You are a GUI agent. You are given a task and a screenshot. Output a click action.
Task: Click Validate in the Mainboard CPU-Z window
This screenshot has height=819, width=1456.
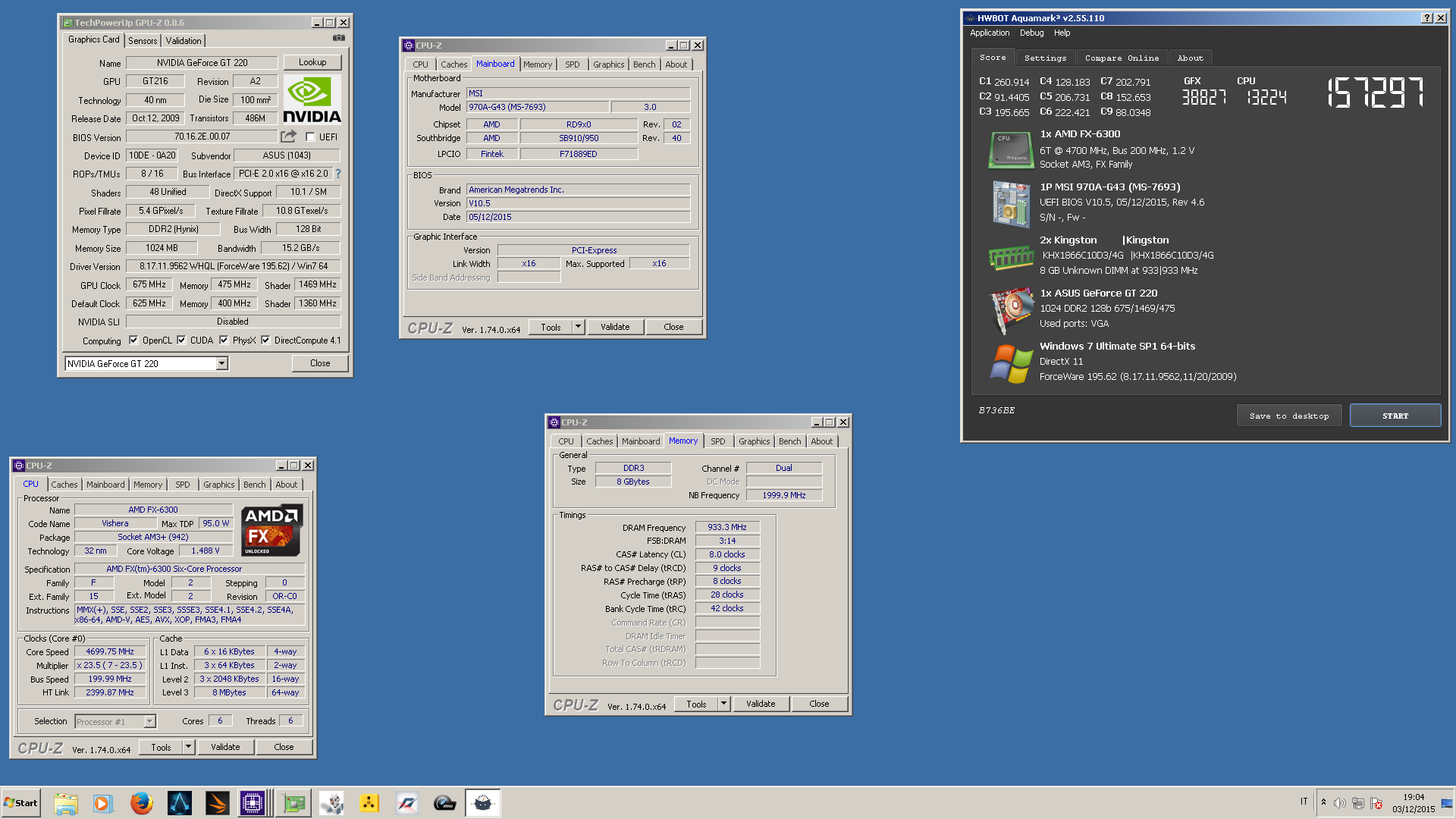[x=615, y=327]
